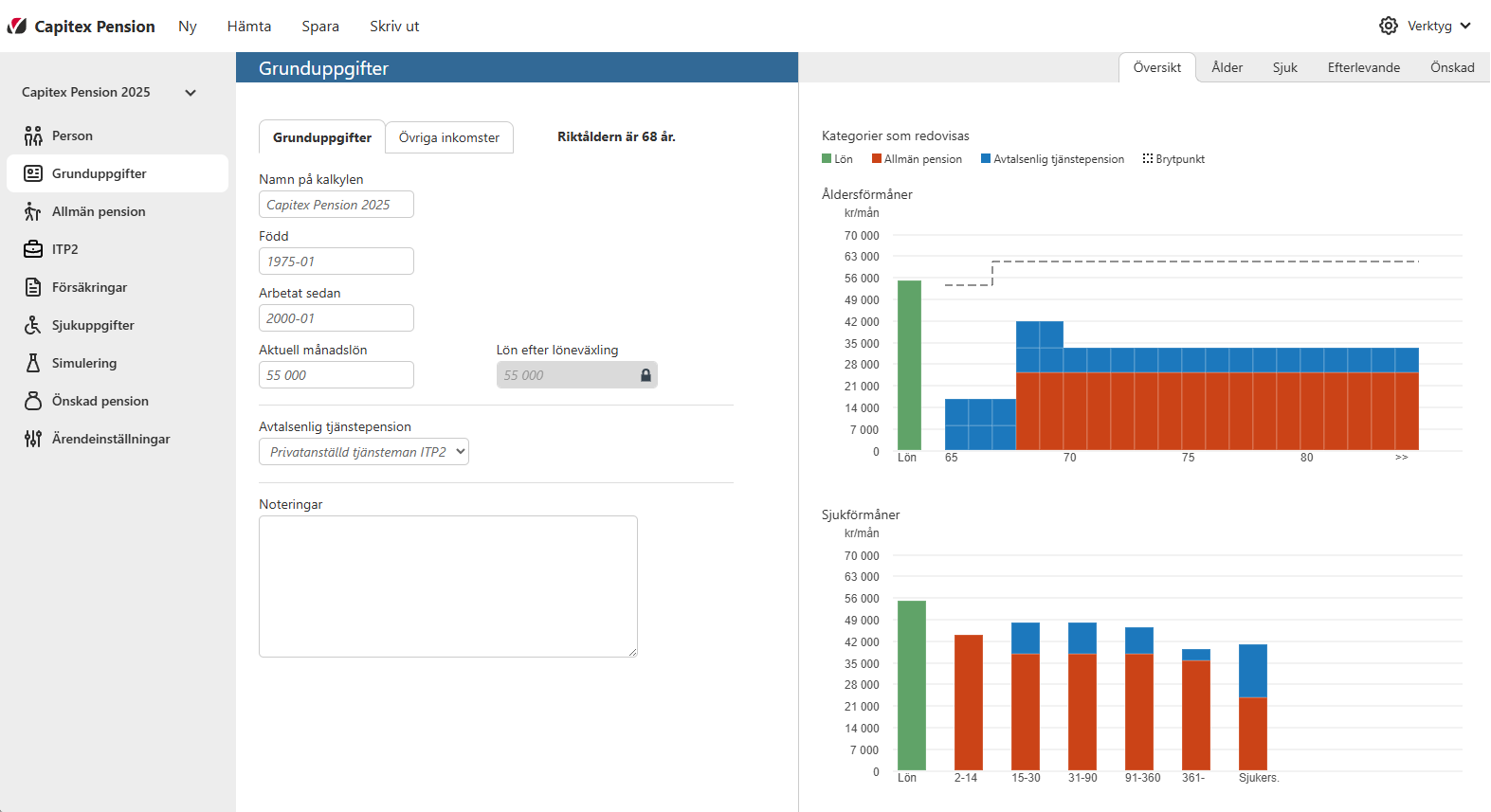Click Spara in the top menu
This screenshot has height=812, width=1491.
(320, 27)
